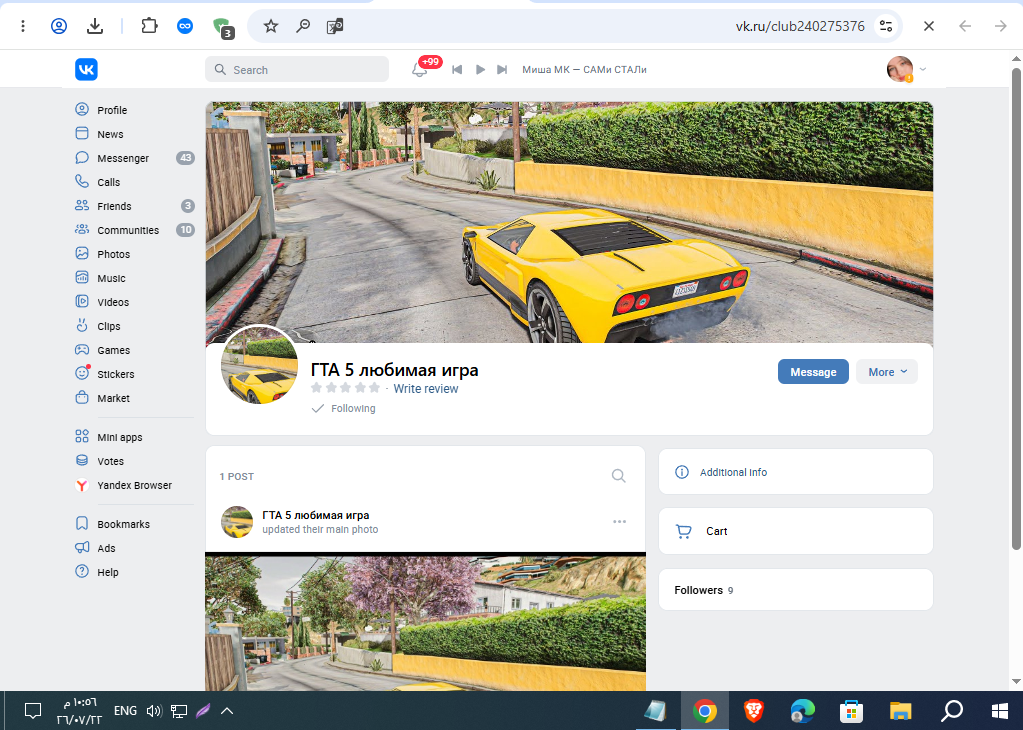Viewport: 1023px width, 730px height.
Task: Click the Search input field
Action: (297, 69)
